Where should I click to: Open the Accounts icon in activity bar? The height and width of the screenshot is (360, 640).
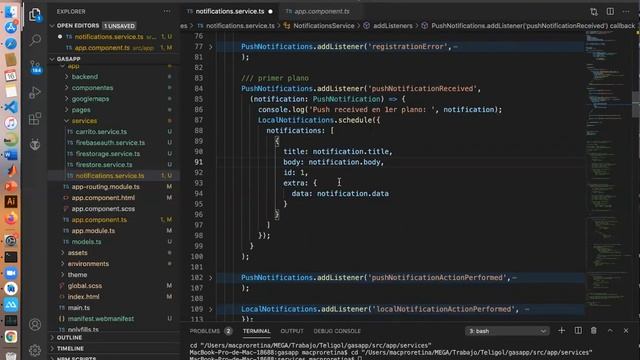35,324
